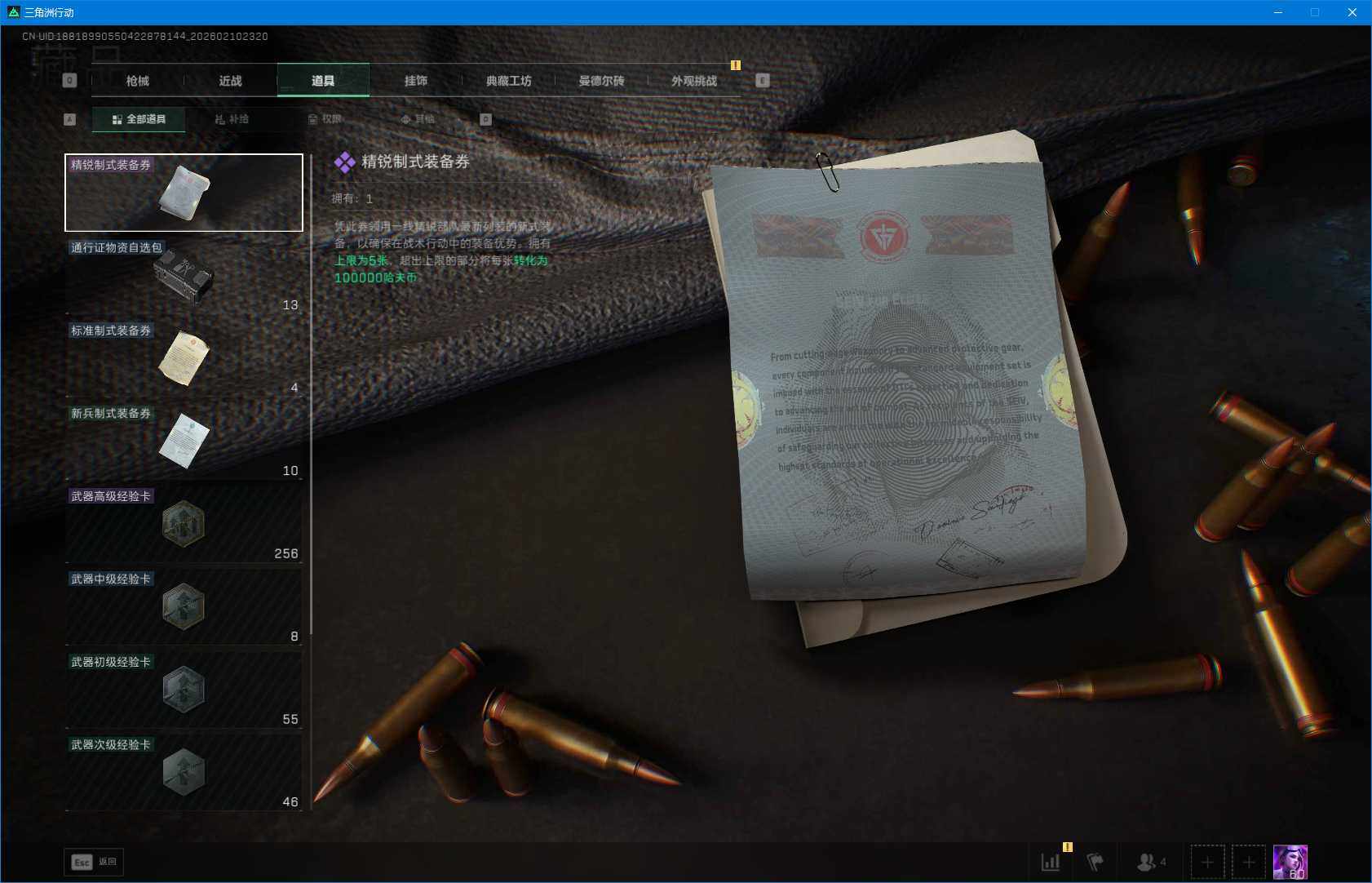Open the friends list icon showing 4
Image resolution: width=1372 pixels, height=883 pixels.
click(x=1148, y=861)
